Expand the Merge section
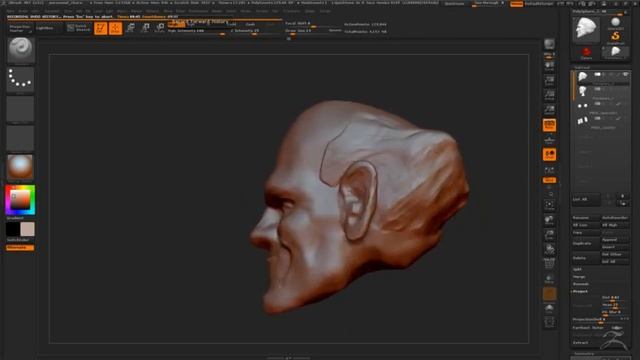 coord(579,277)
